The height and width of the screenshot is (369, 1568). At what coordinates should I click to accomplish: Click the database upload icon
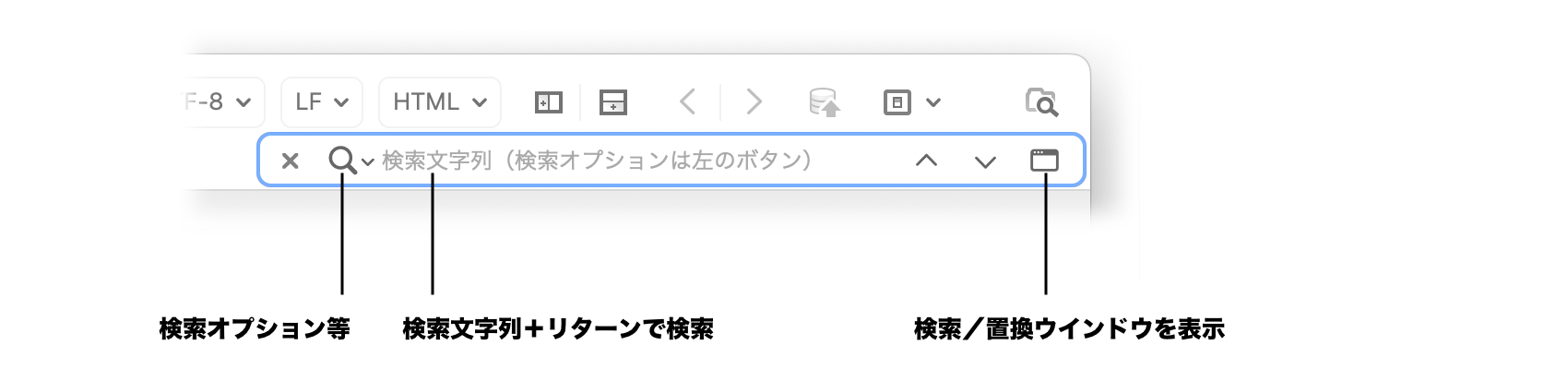825,101
